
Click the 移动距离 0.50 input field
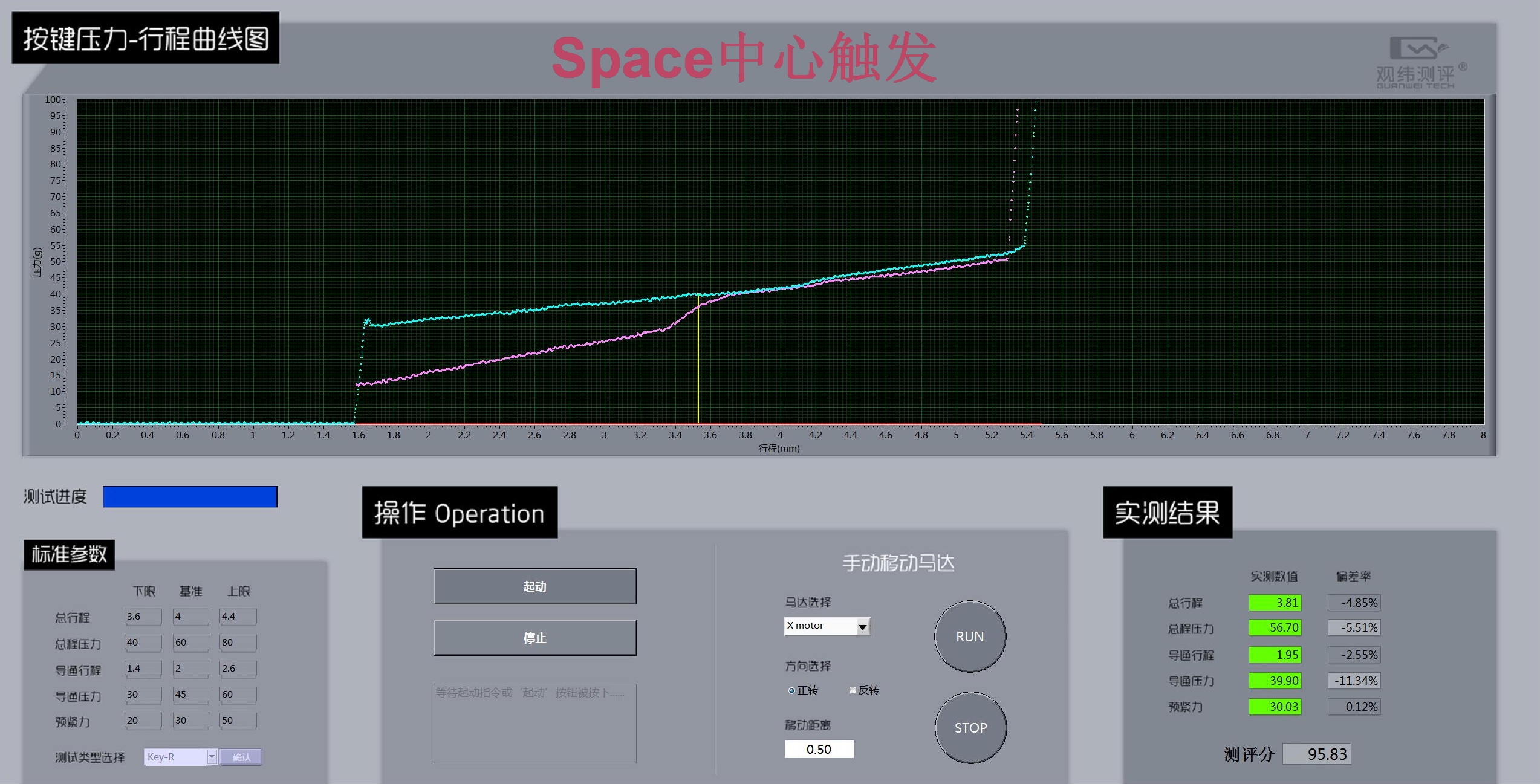coord(819,750)
